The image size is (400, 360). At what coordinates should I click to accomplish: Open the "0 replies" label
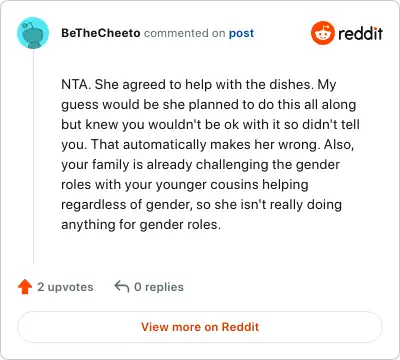pyautogui.click(x=159, y=287)
